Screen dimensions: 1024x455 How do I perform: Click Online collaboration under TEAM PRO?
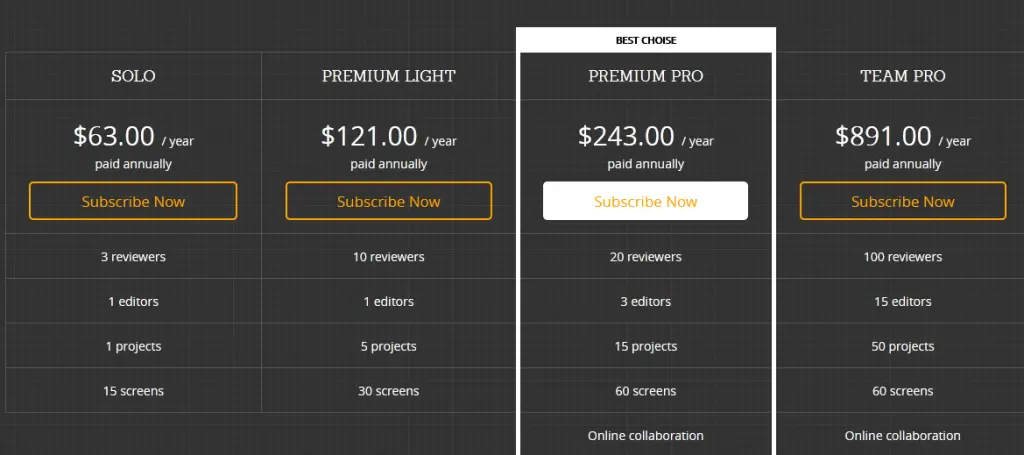[903, 435]
